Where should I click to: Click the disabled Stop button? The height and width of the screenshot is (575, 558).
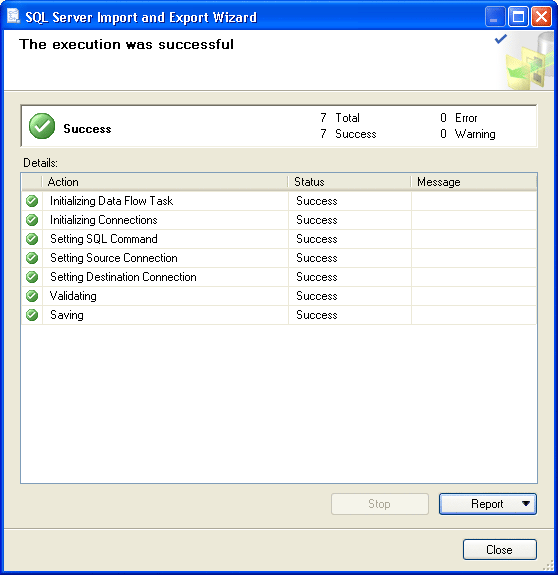click(379, 504)
